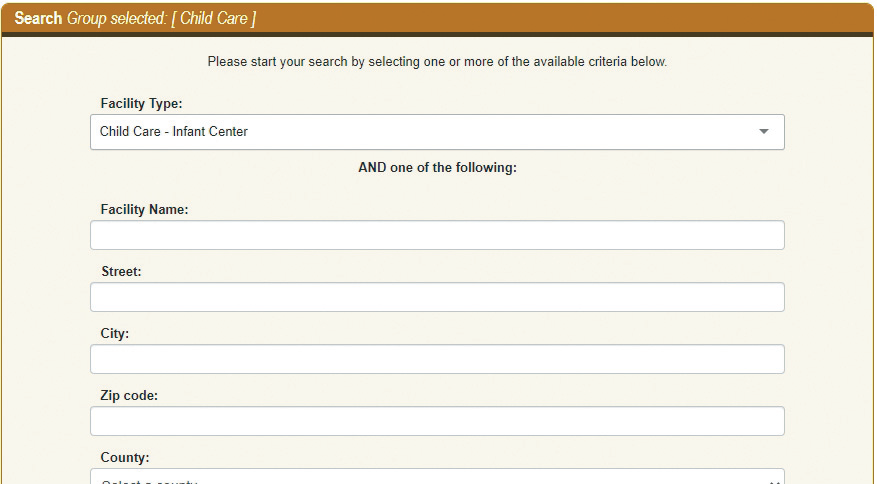Focus the Facility Name text field
The width and height of the screenshot is (877, 484).
(x=437, y=235)
